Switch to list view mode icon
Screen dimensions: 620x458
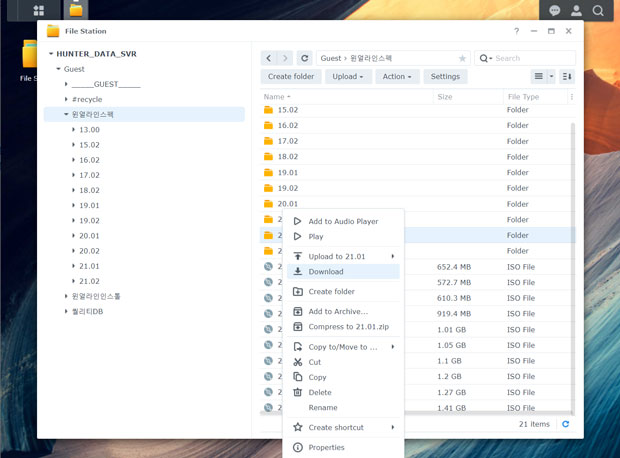click(539, 76)
